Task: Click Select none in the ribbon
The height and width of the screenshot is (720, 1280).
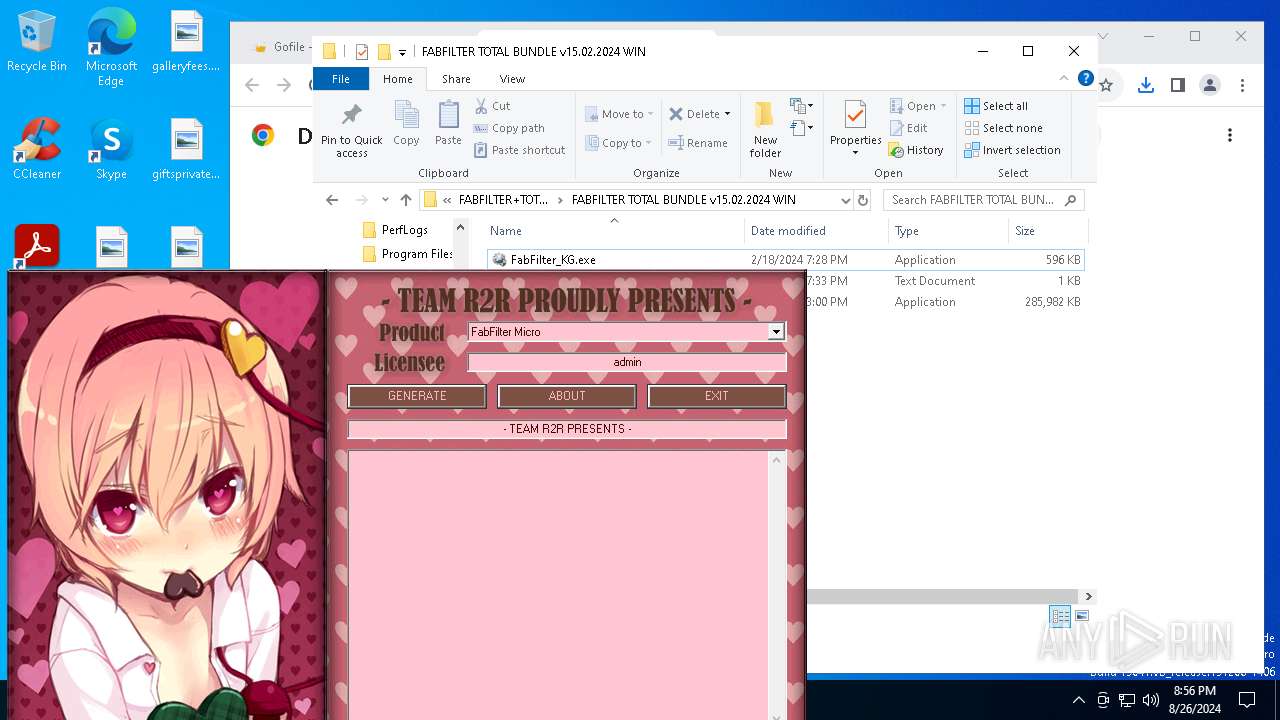Action: (x=1003, y=128)
